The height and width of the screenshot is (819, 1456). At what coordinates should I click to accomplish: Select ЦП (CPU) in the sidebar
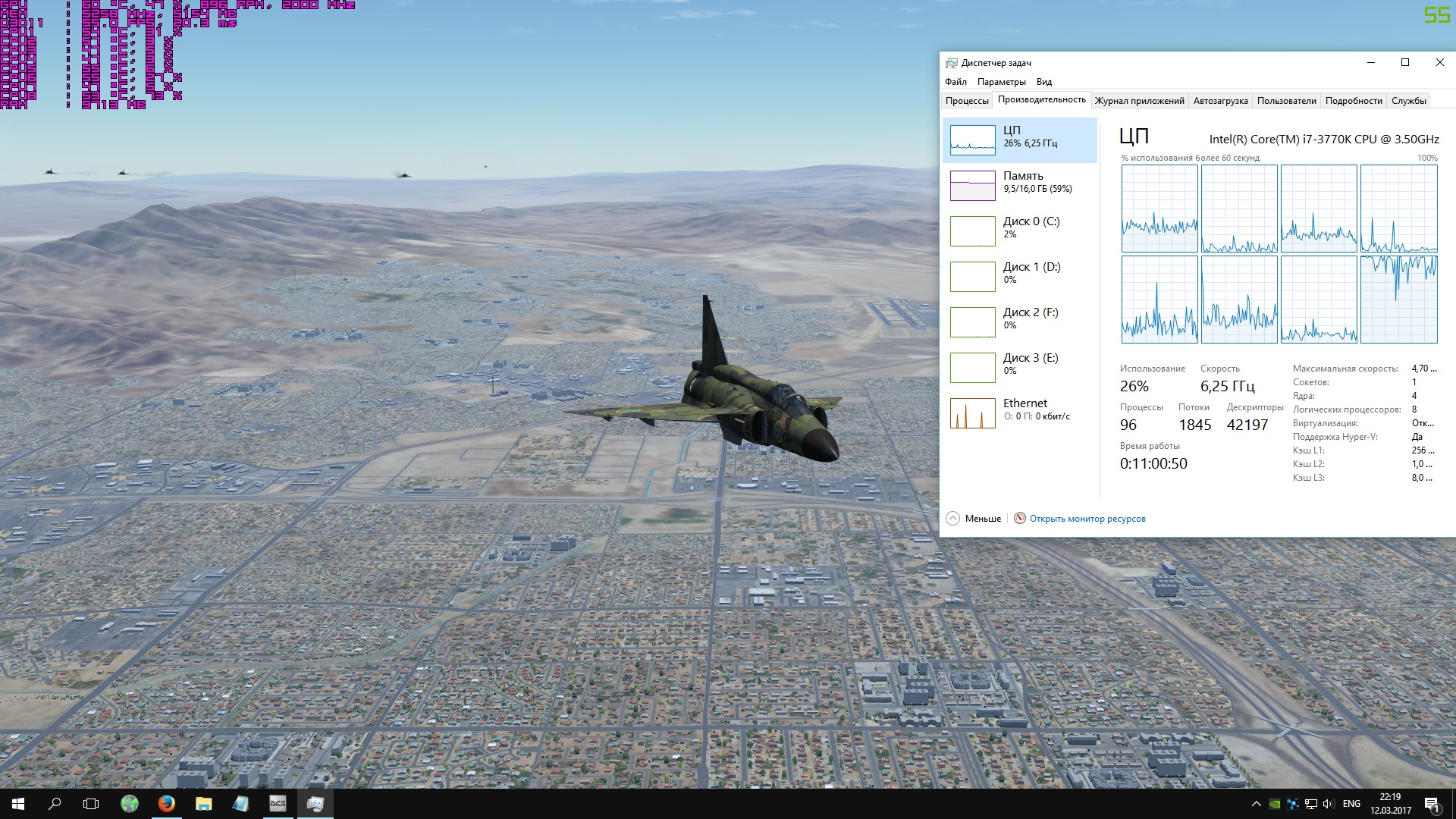pyautogui.click(x=1020, y=140)
